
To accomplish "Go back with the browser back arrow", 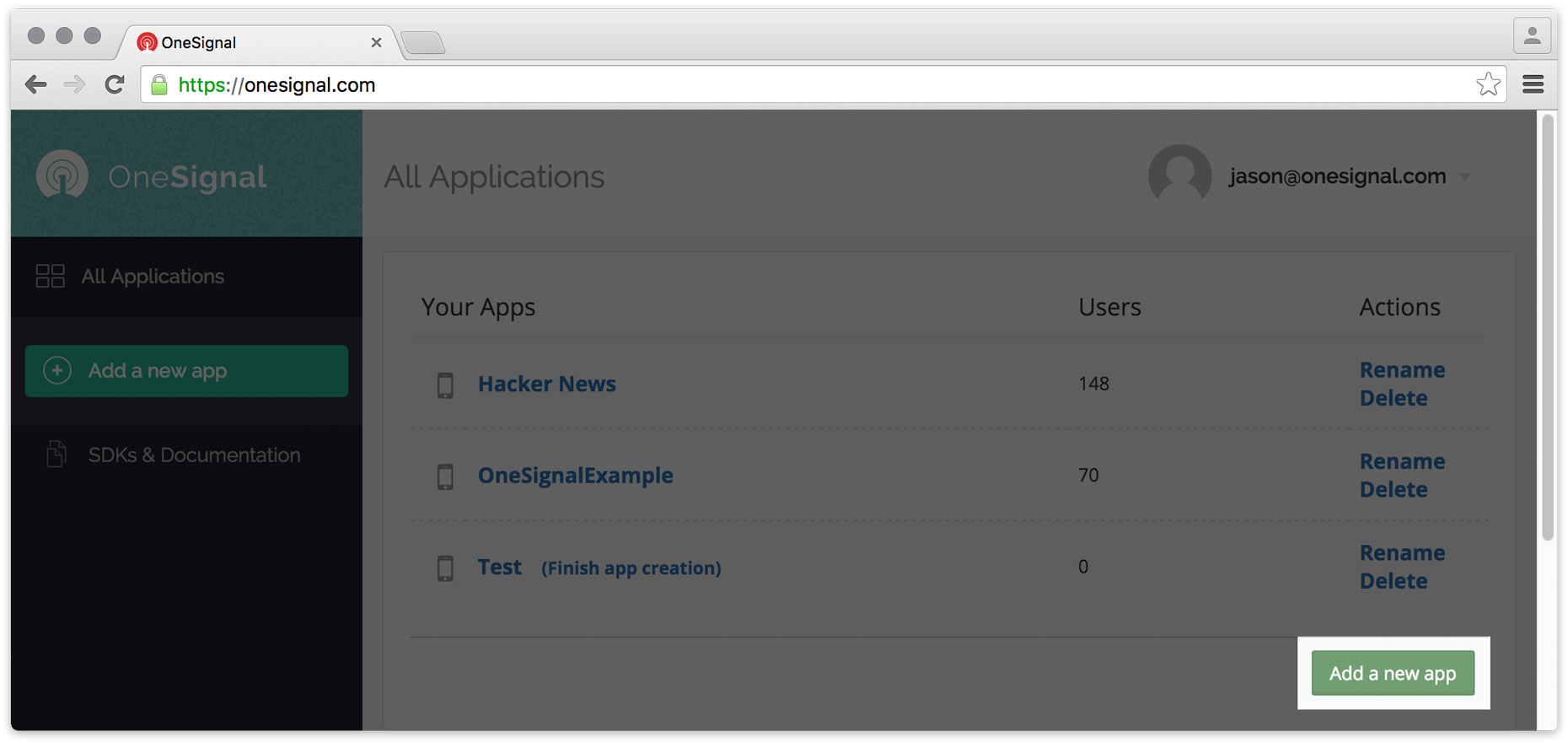I will coord(35,84).
